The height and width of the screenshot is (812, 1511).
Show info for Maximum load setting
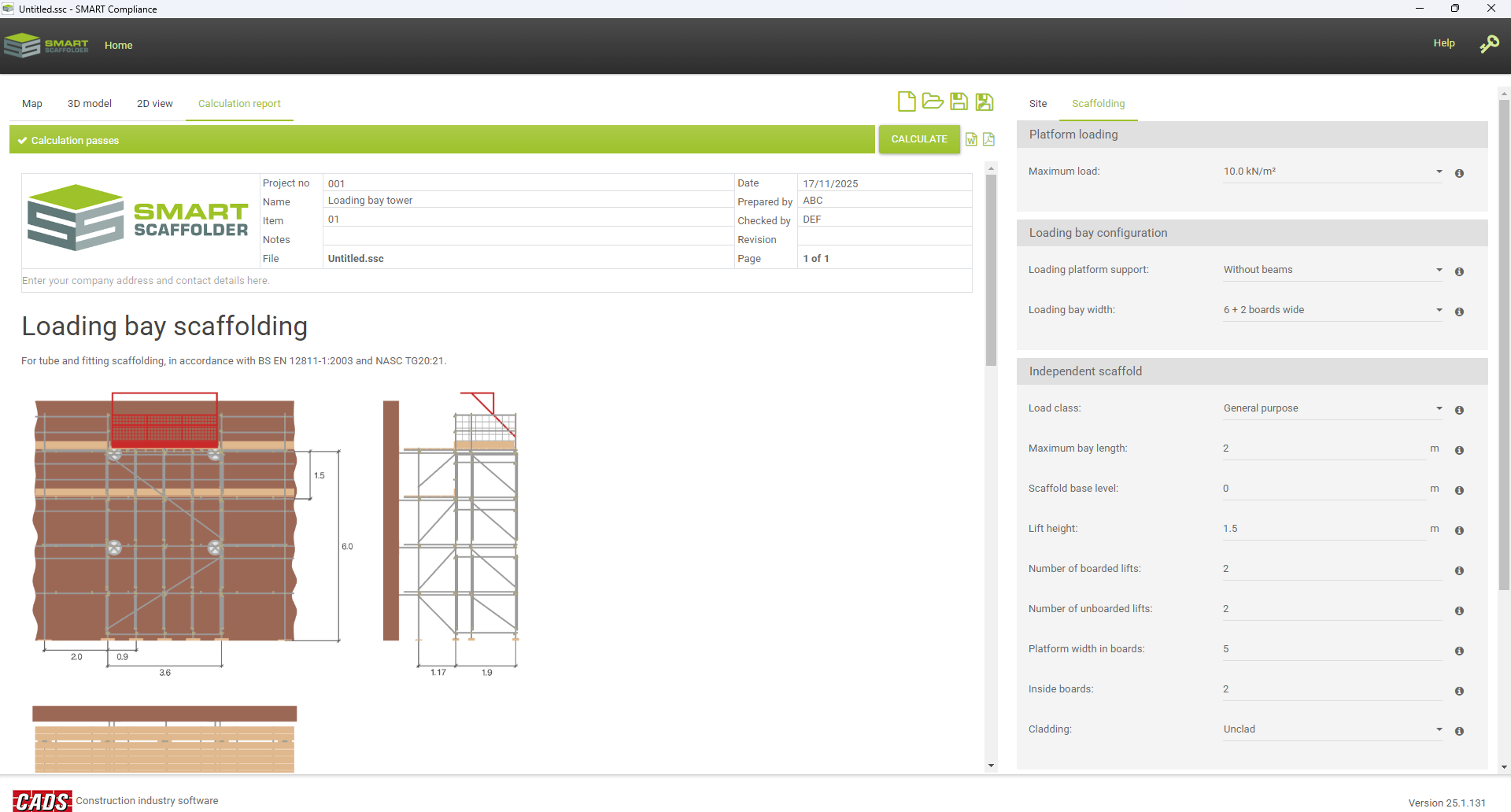(1459, 173)
